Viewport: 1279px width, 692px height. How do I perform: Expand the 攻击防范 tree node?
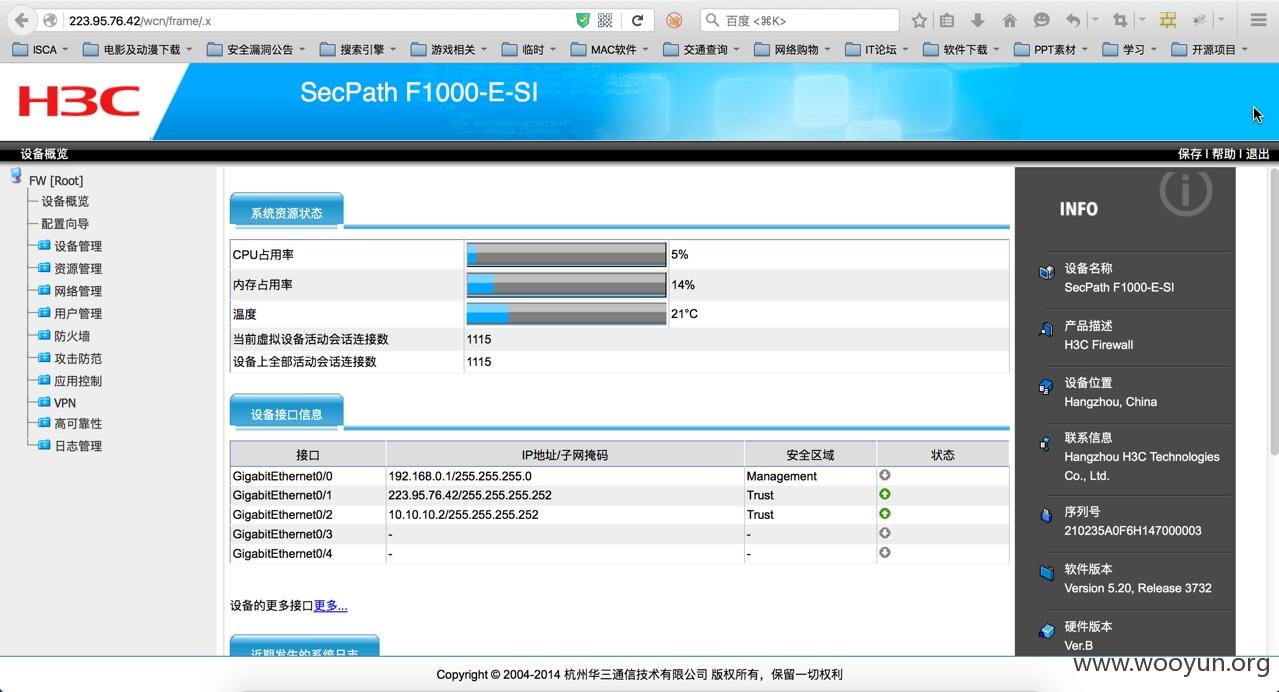(x=44, y=357)
